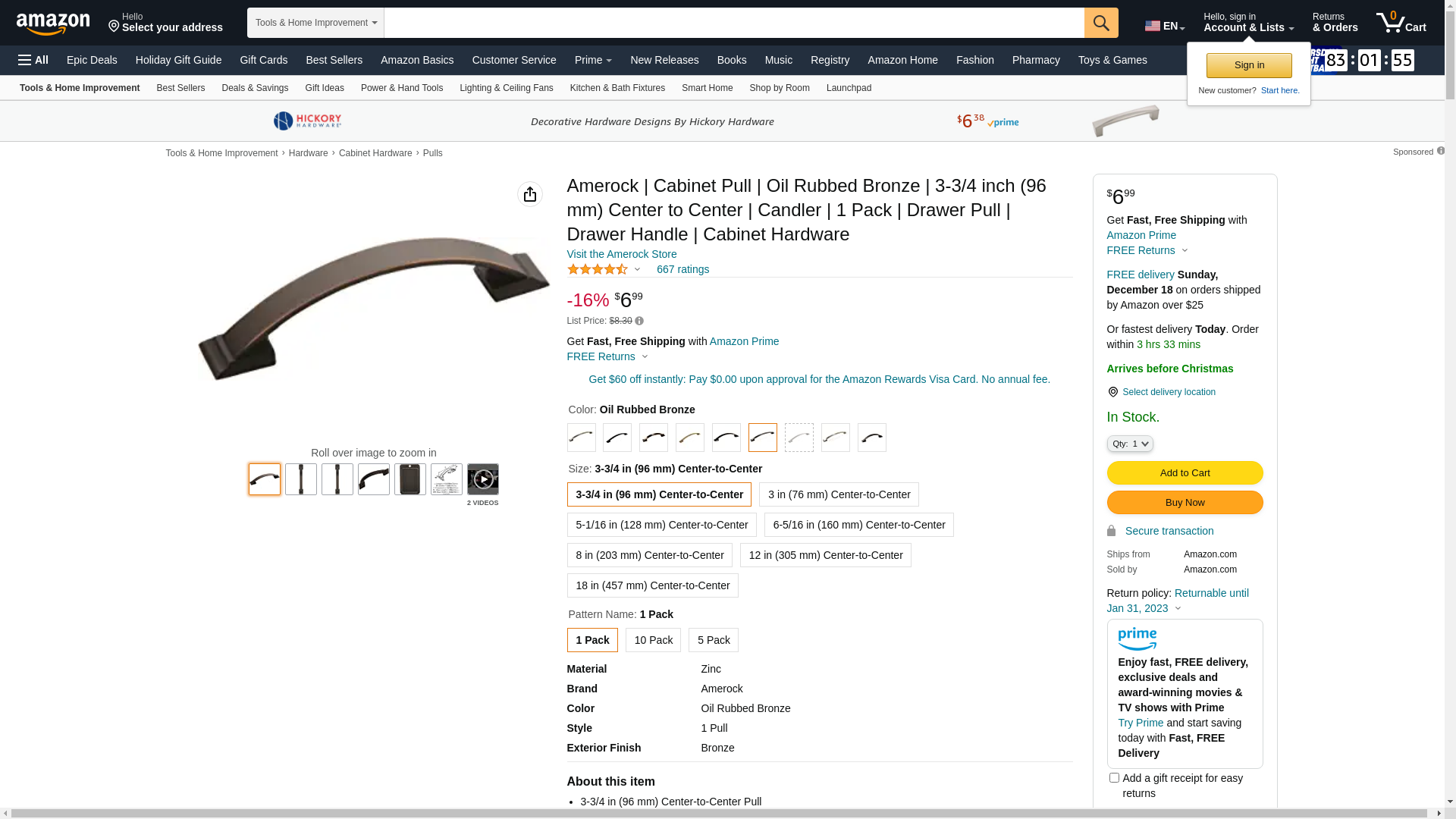
Task: Click the list price info icon
Action: point(639,321)
